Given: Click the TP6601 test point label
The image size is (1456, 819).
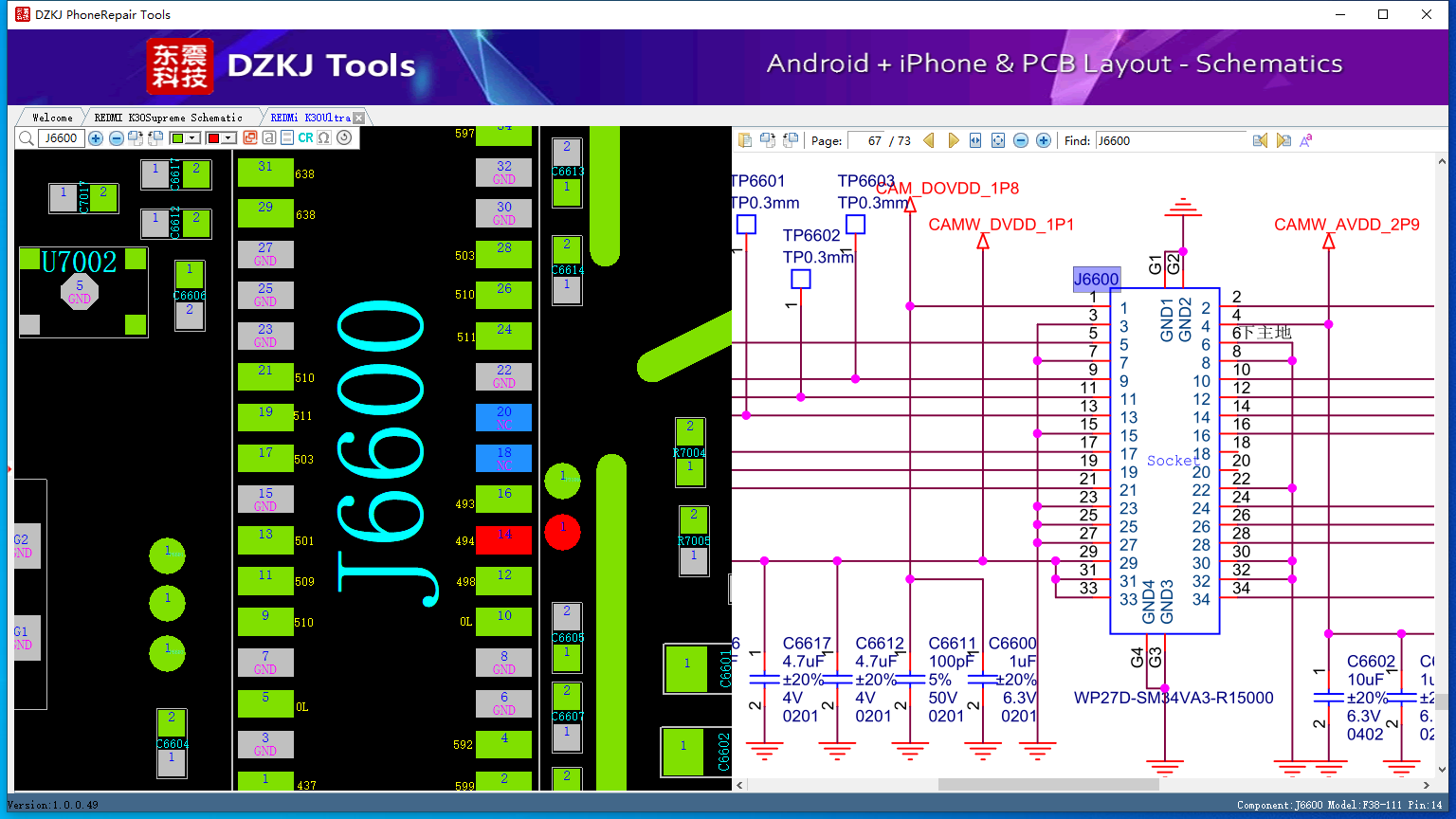Looking at the screenshot, I should [x=759, y=181].
